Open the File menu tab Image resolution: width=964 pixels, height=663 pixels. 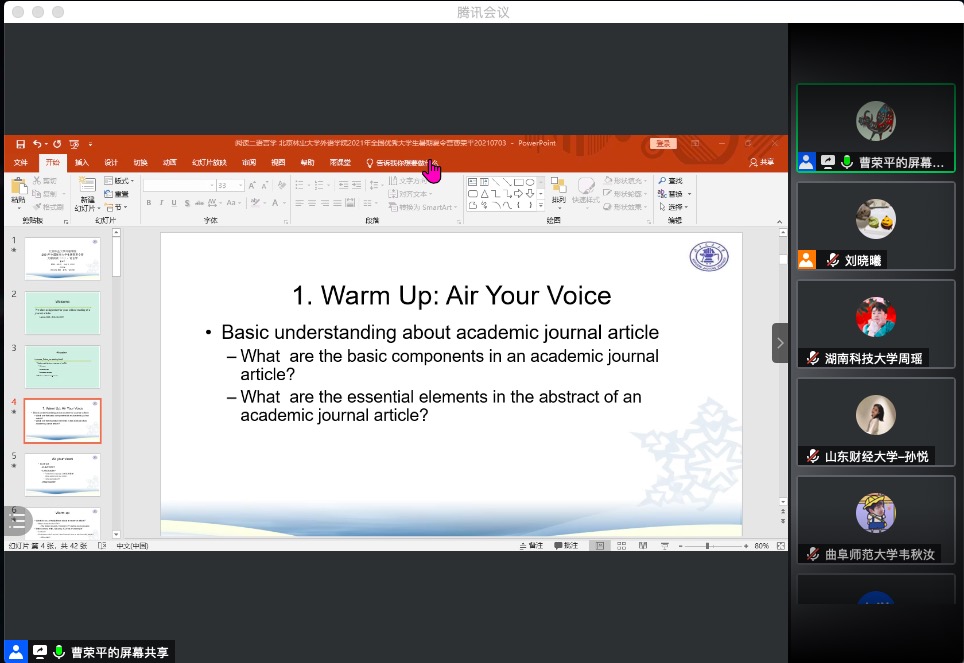click(x=21, y=162)
